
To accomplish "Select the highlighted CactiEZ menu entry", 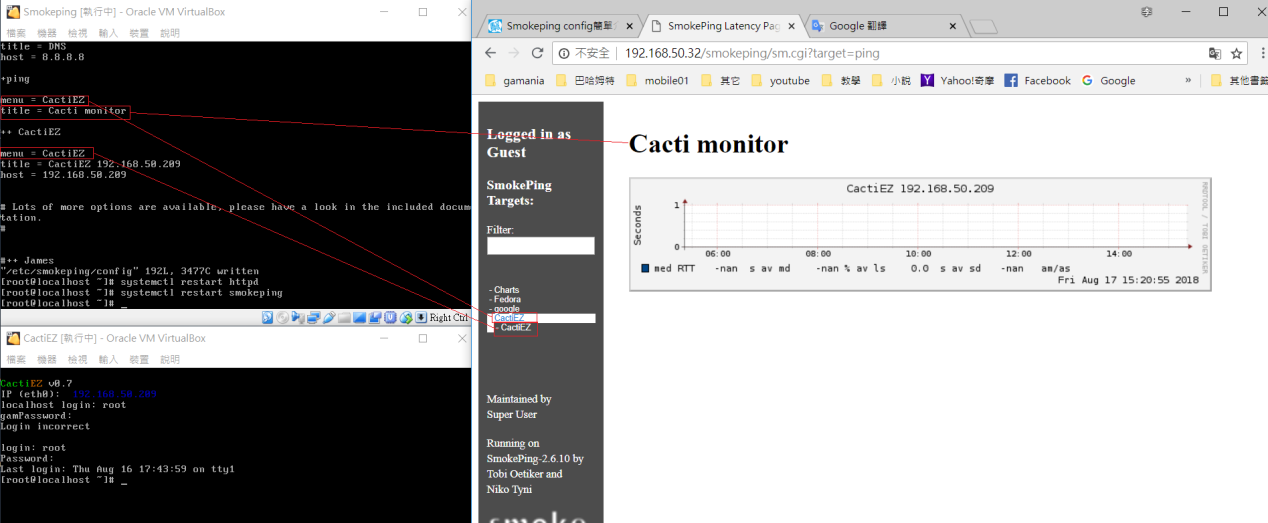I will point(508,318).
